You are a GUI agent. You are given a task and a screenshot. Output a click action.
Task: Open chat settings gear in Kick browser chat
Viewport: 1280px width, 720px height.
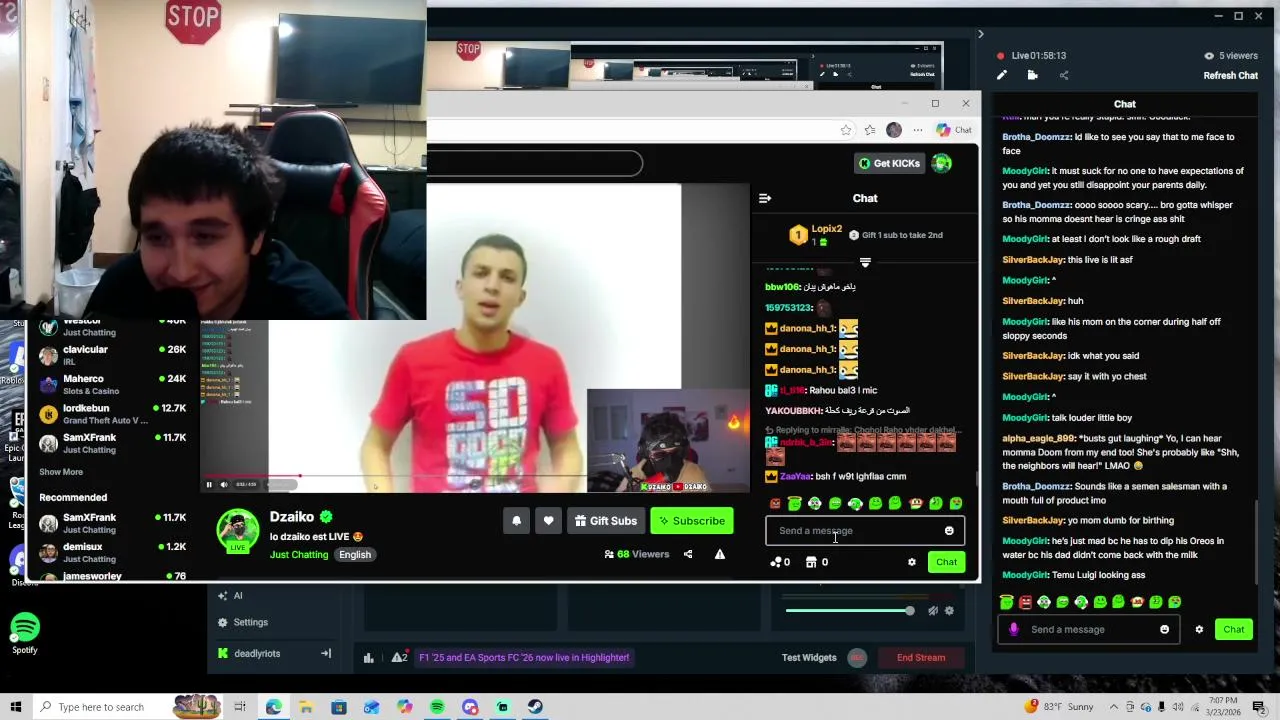(x=911, y=562)
